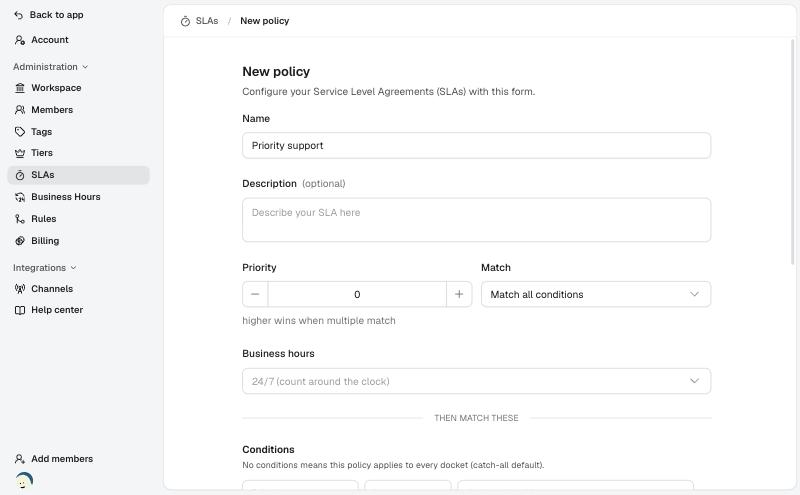The height and width of the screenshot is (495, 800).
Task: Click SLAs in the breadcrumb
Action: tap(207, 21)
